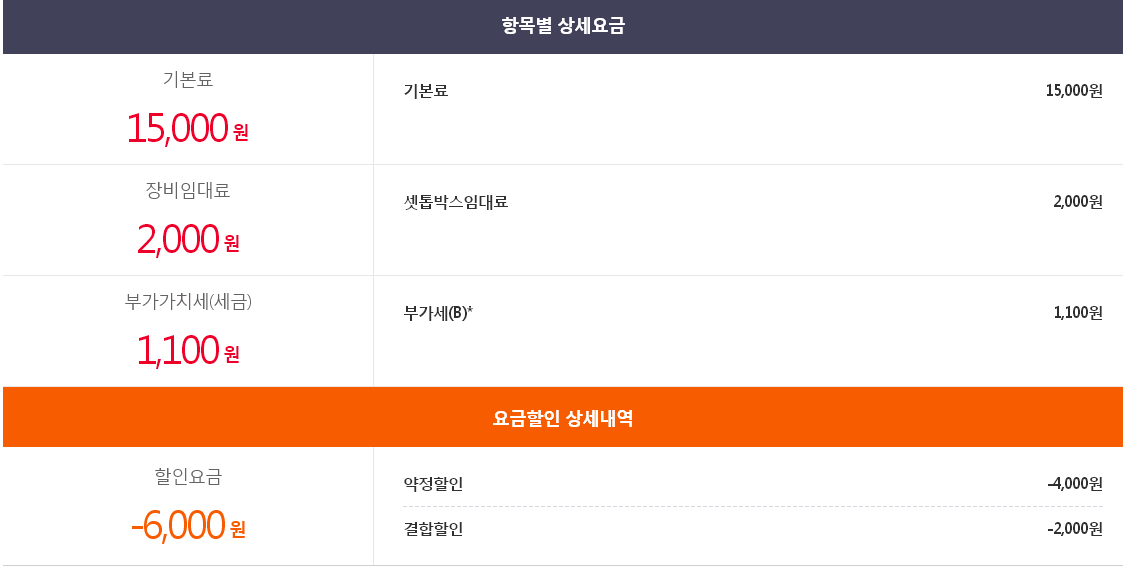
Task: Click the 부가가치세(세금) category label
Action: [x=188, y=301]
